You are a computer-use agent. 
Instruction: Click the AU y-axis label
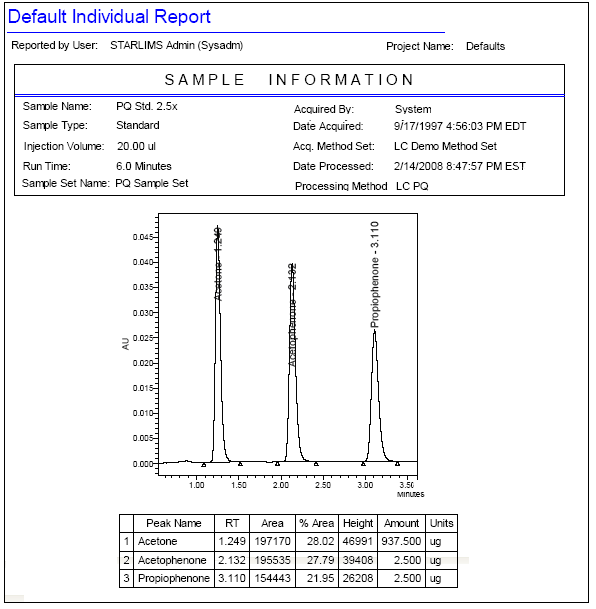125,344
